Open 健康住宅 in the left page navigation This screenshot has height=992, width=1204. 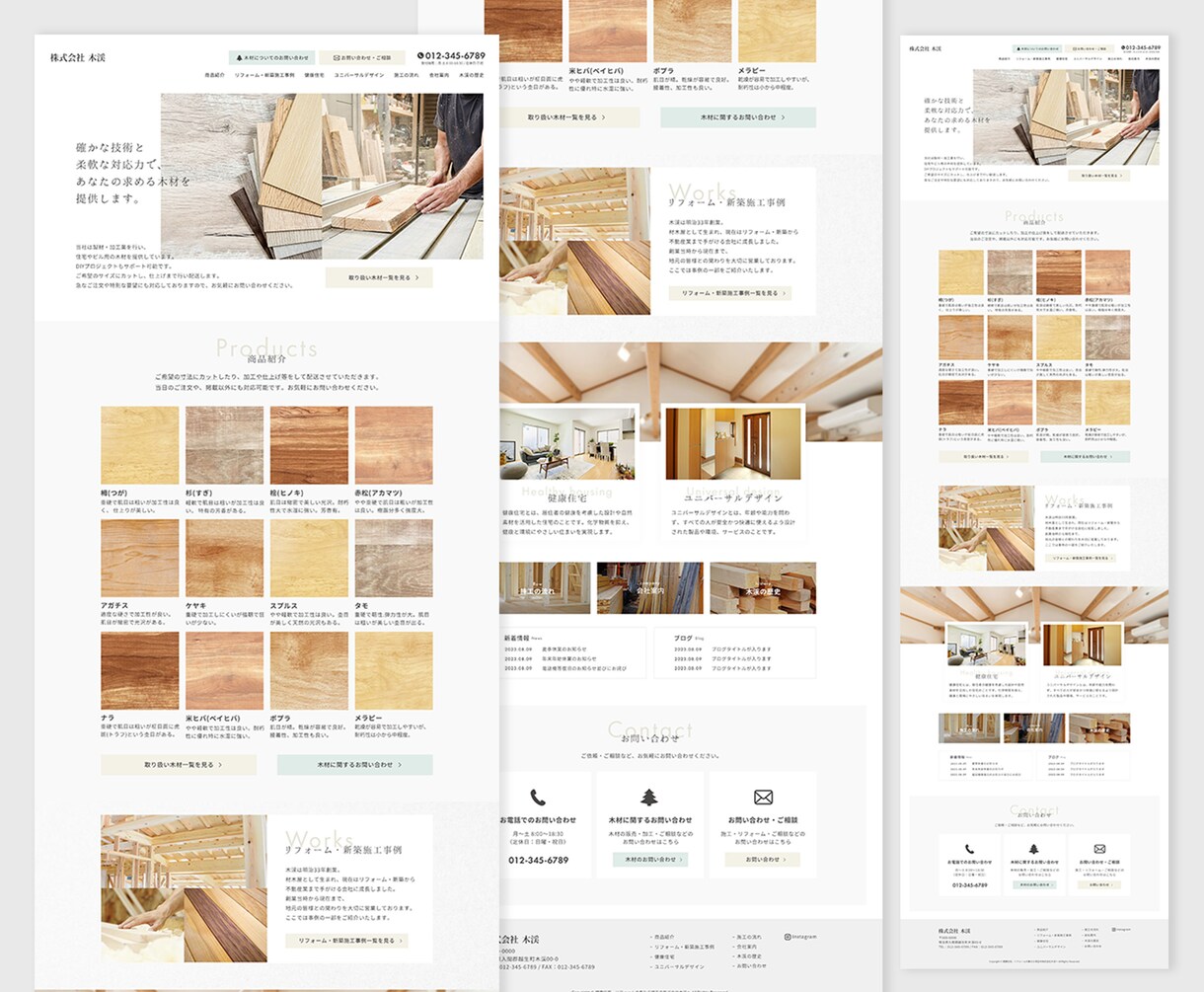tap(315, 75)
